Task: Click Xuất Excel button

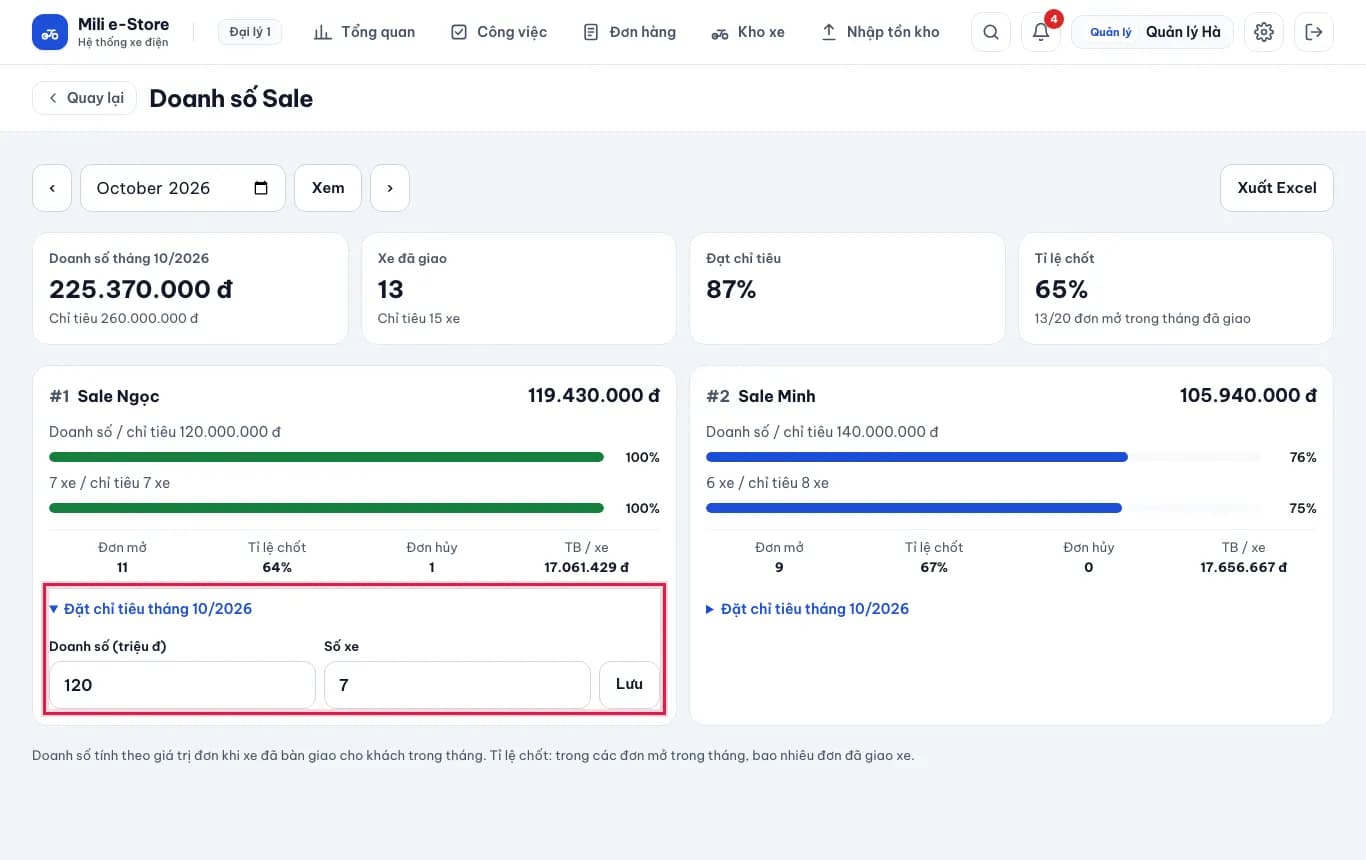Action: tap(1277, 188)
